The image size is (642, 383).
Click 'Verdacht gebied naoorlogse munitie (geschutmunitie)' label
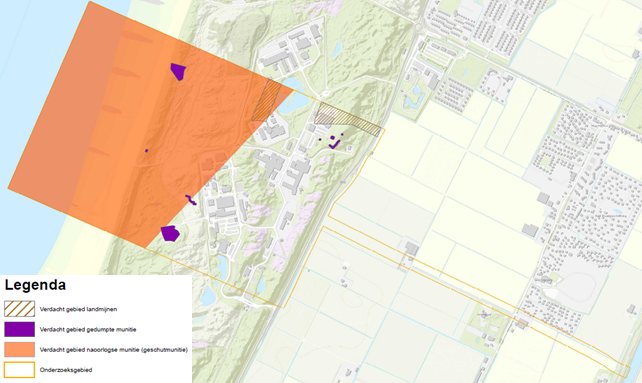114,350
